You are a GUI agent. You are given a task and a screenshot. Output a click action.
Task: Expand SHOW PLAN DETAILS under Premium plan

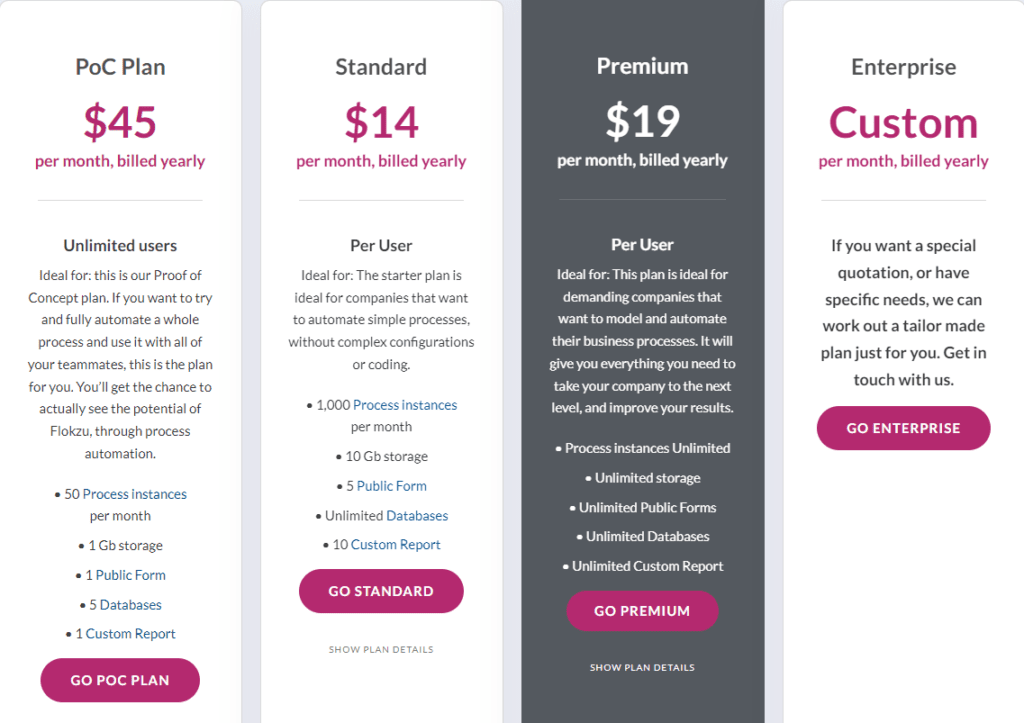642,667
